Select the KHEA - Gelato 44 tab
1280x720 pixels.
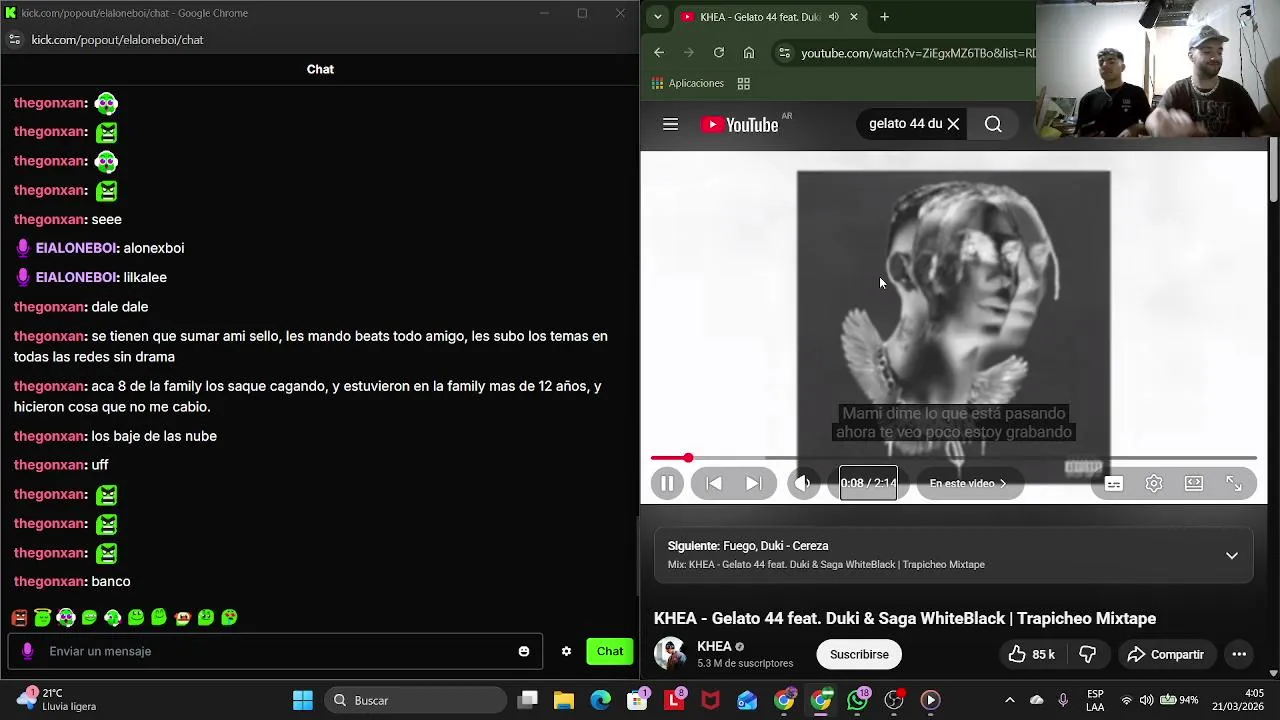click(760, 17)
